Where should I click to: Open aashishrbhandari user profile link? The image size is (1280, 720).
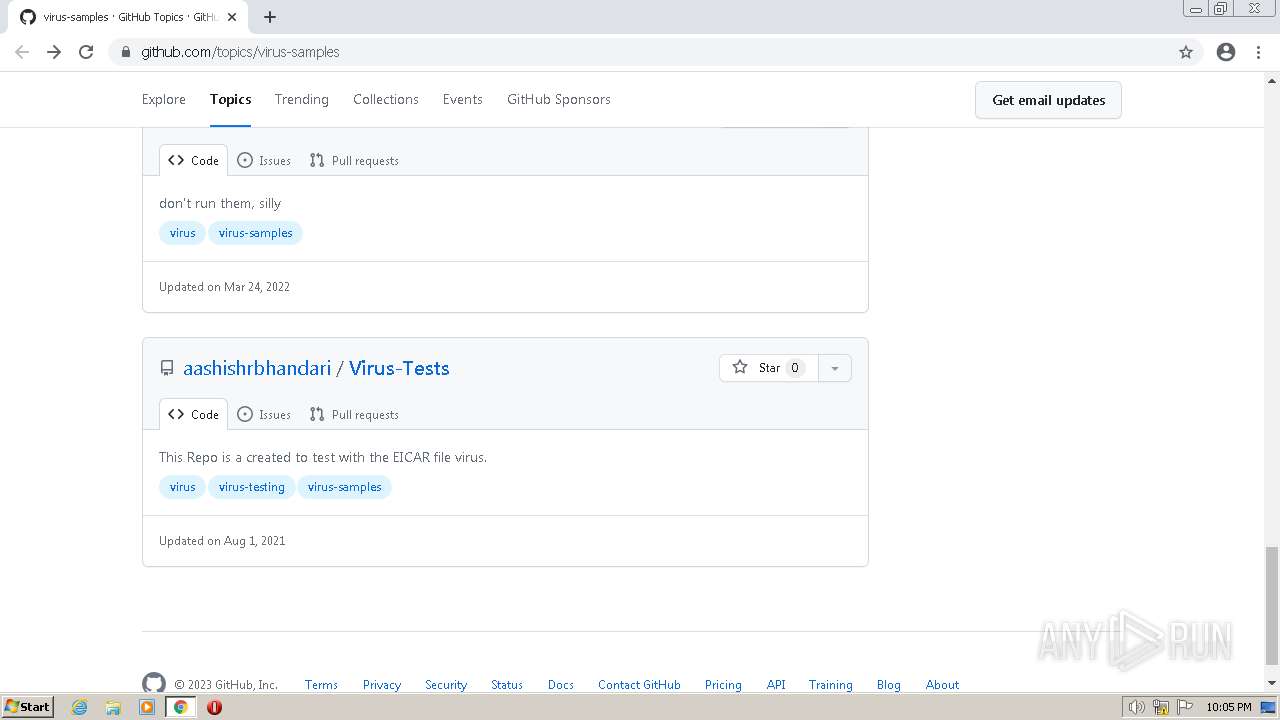pos(257,368)
